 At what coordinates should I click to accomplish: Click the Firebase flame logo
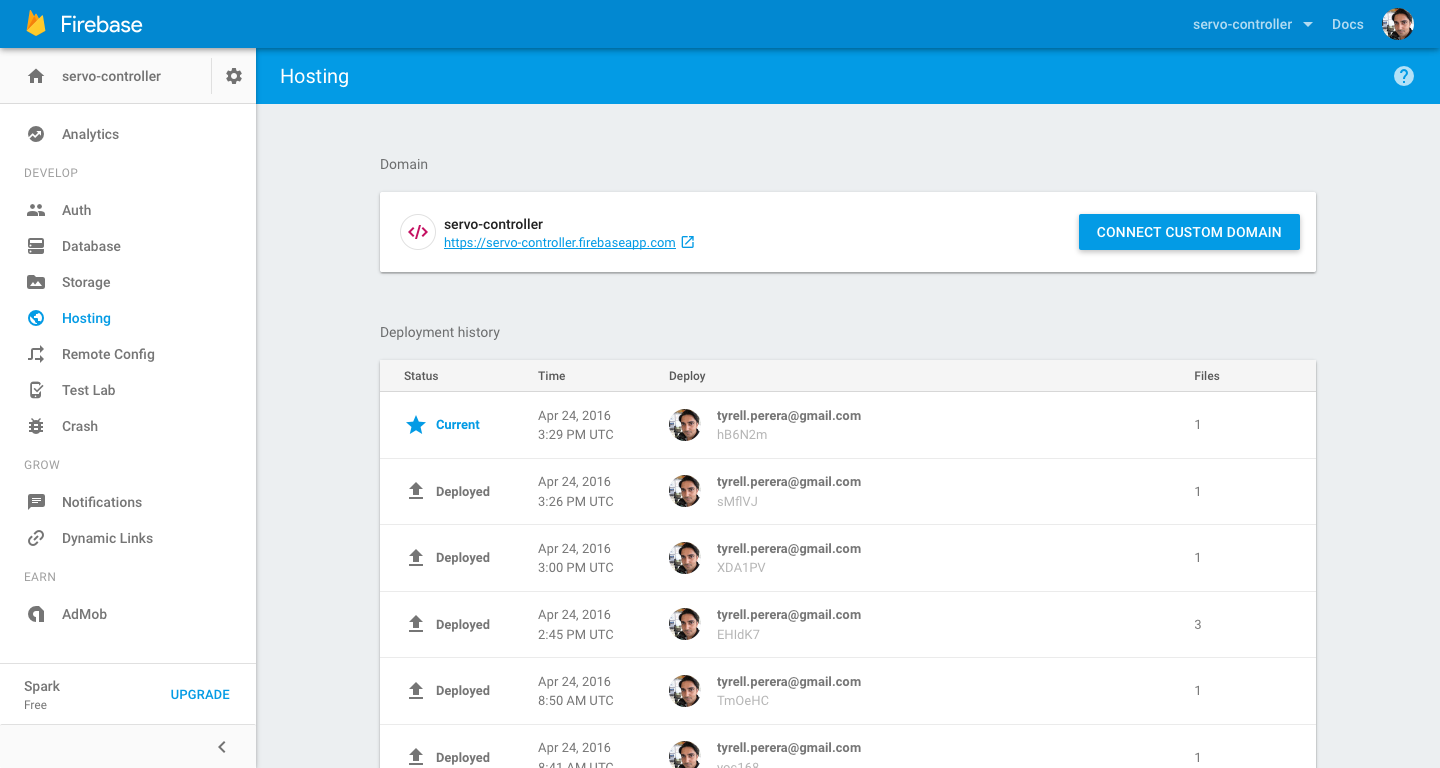click(36, 24)
